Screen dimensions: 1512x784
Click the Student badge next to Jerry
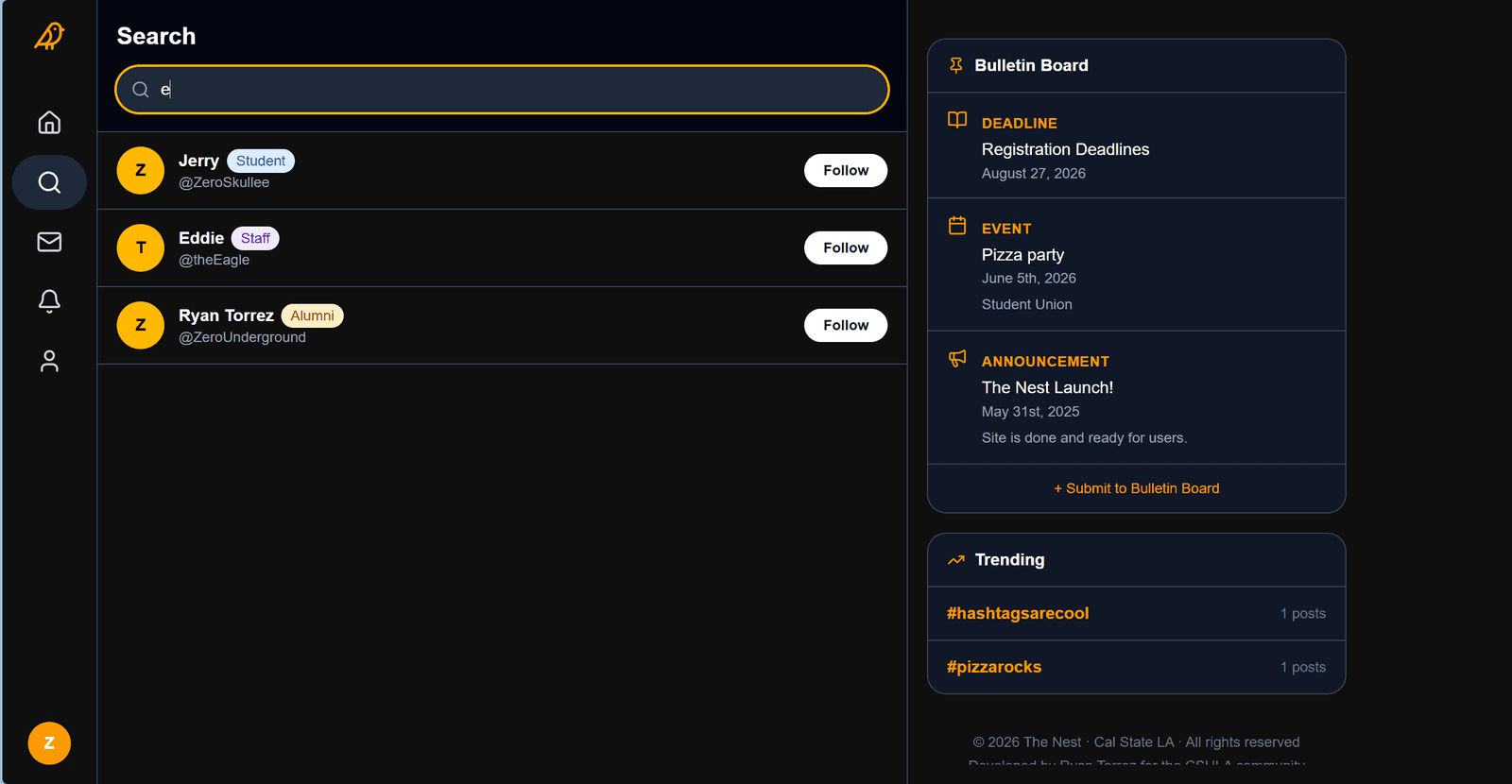pos(261,161)
